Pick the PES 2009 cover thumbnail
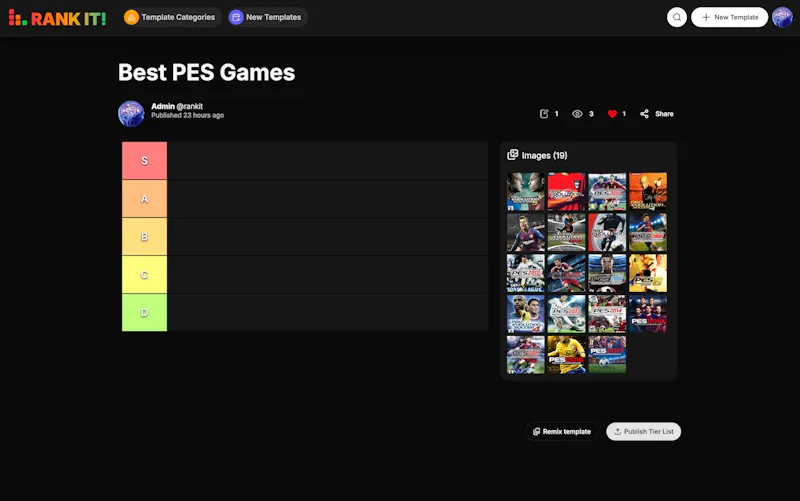This screenshot has width=800, height=501. (x=648, y=232)
